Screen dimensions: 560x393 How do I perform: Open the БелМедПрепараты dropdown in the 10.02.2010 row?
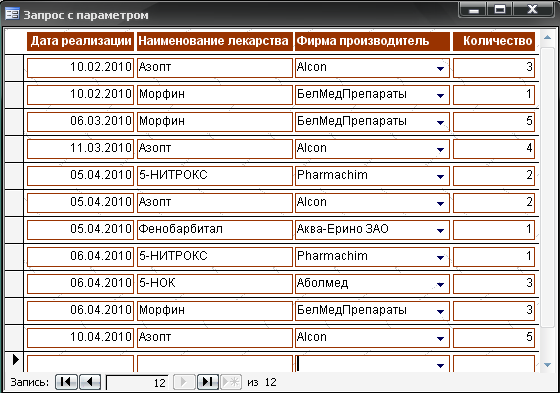pyautogui.click(x=440, y=95)
